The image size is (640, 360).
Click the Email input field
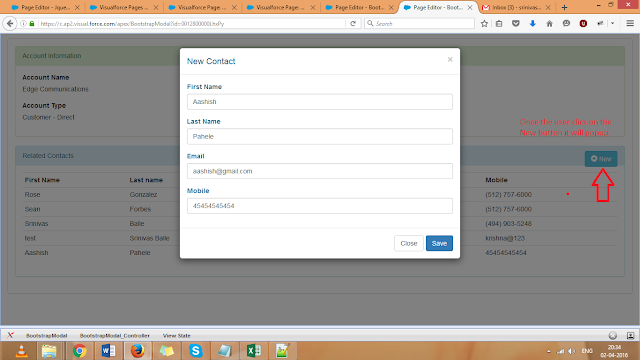click(x=320, y=171)
